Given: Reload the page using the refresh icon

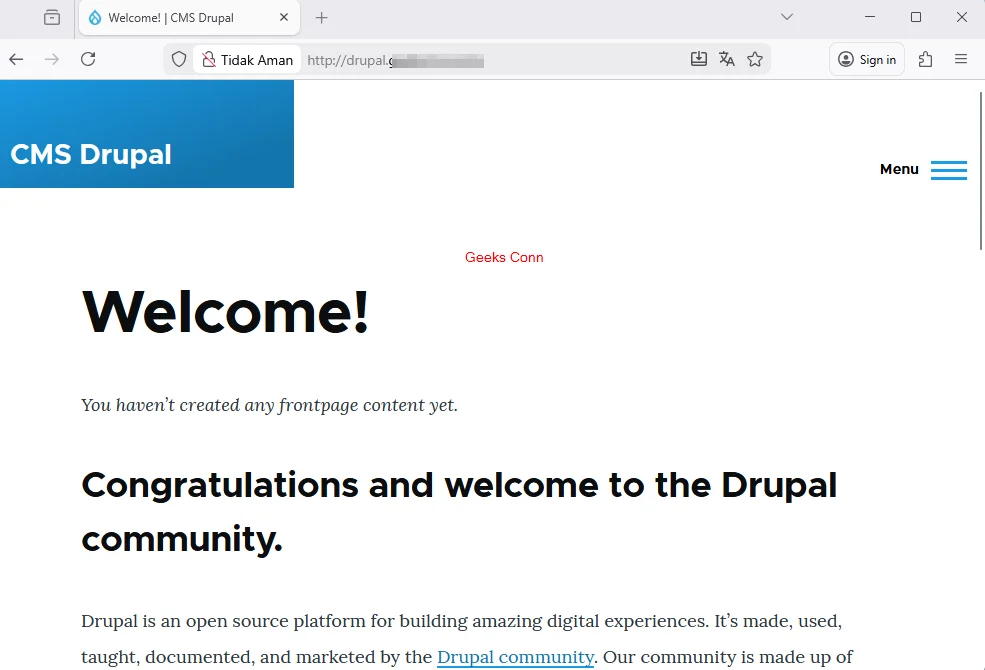Looking at the screenshot, I should click(x=88, y=59).
